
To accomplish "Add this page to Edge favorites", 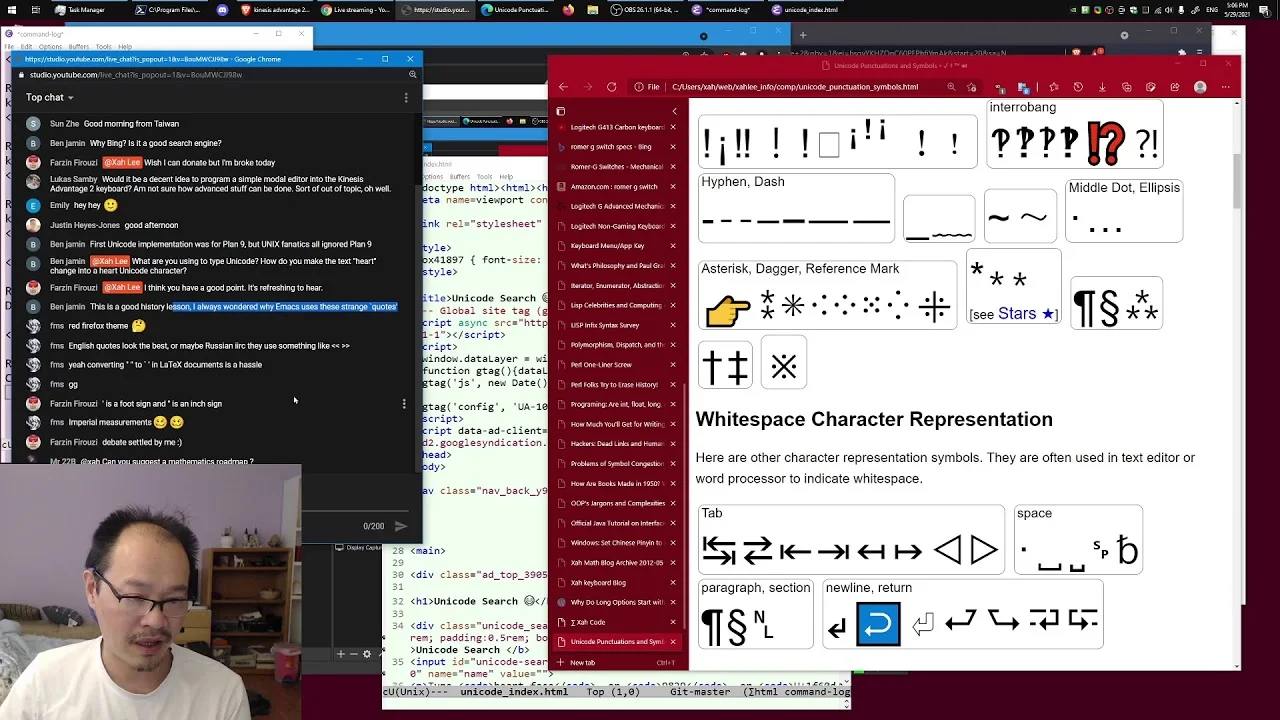I will 972,87.
